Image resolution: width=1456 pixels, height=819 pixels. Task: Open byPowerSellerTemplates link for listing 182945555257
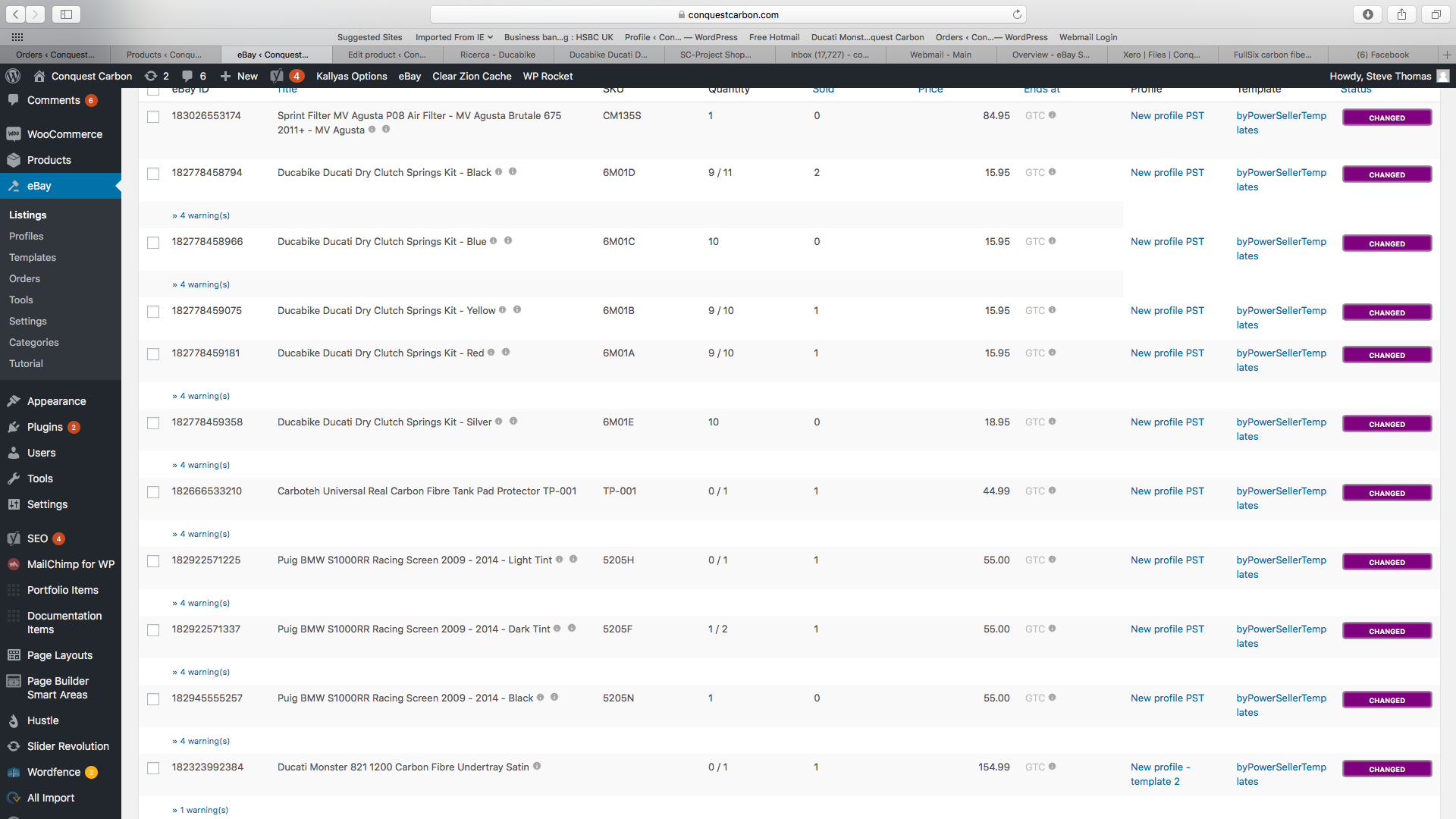click(x=1282, y=705)
